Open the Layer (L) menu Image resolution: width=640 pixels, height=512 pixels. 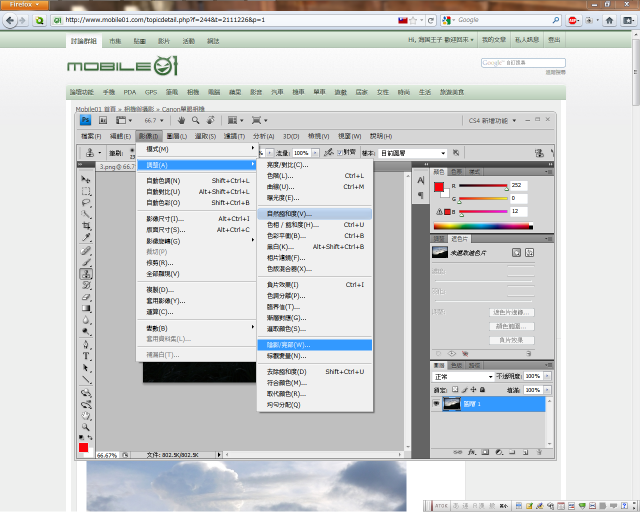(177, 136)
